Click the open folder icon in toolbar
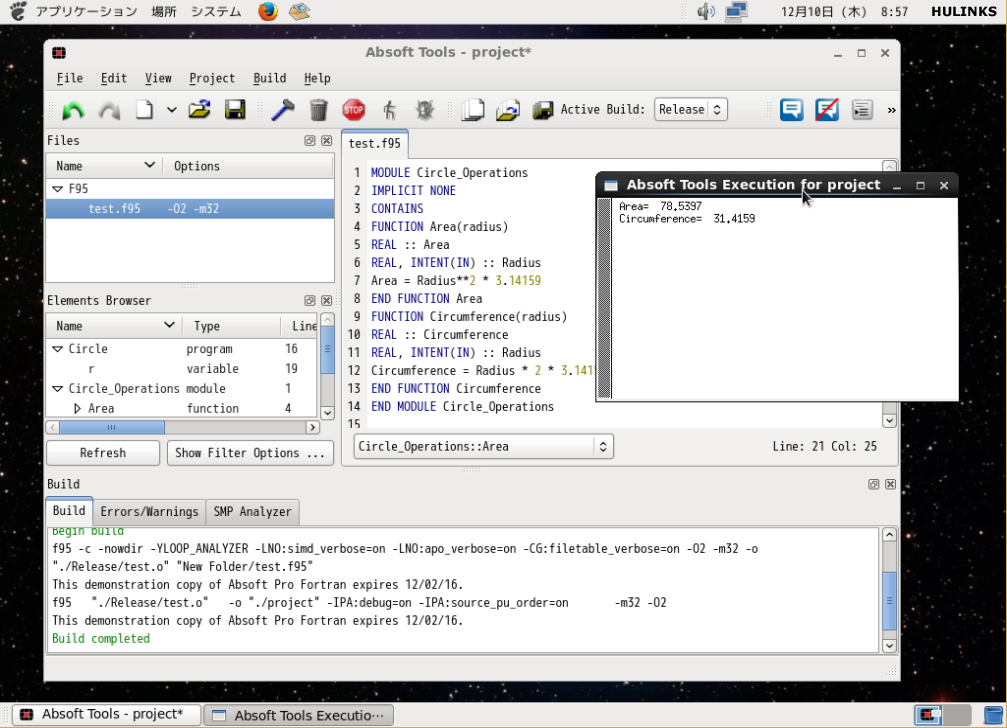This screenshot has width=1007, height=728. tap(200, 110)
